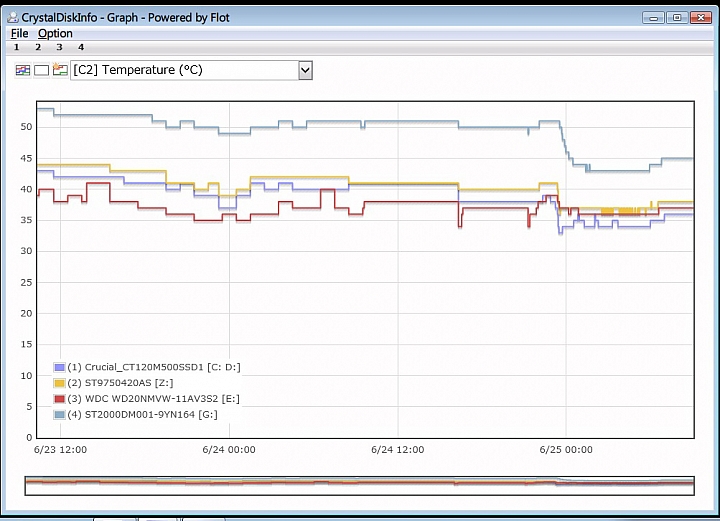Click the 6/23 12:00 time axis label
The image size is (720, 521).
(x=60, y=450)
